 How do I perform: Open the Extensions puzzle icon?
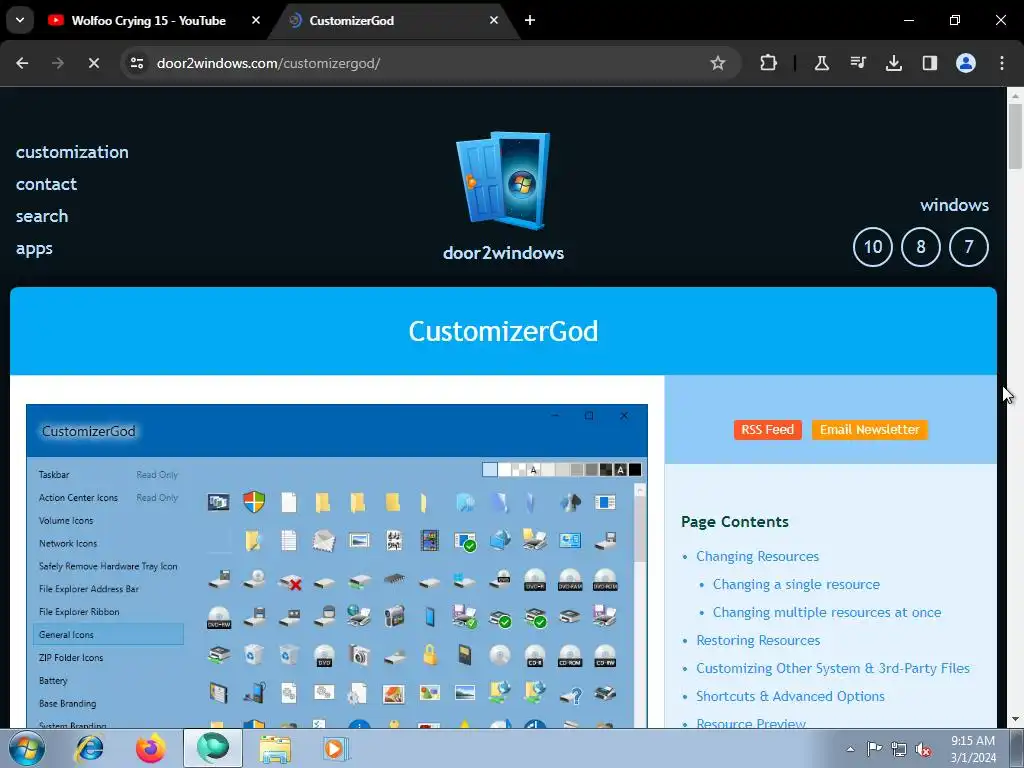[769, 63]
